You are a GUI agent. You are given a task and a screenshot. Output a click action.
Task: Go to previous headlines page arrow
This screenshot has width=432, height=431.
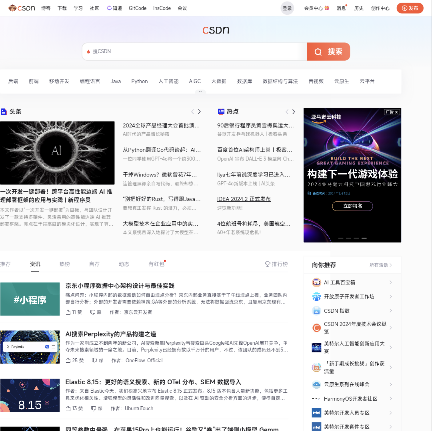[x=192, y=112]
